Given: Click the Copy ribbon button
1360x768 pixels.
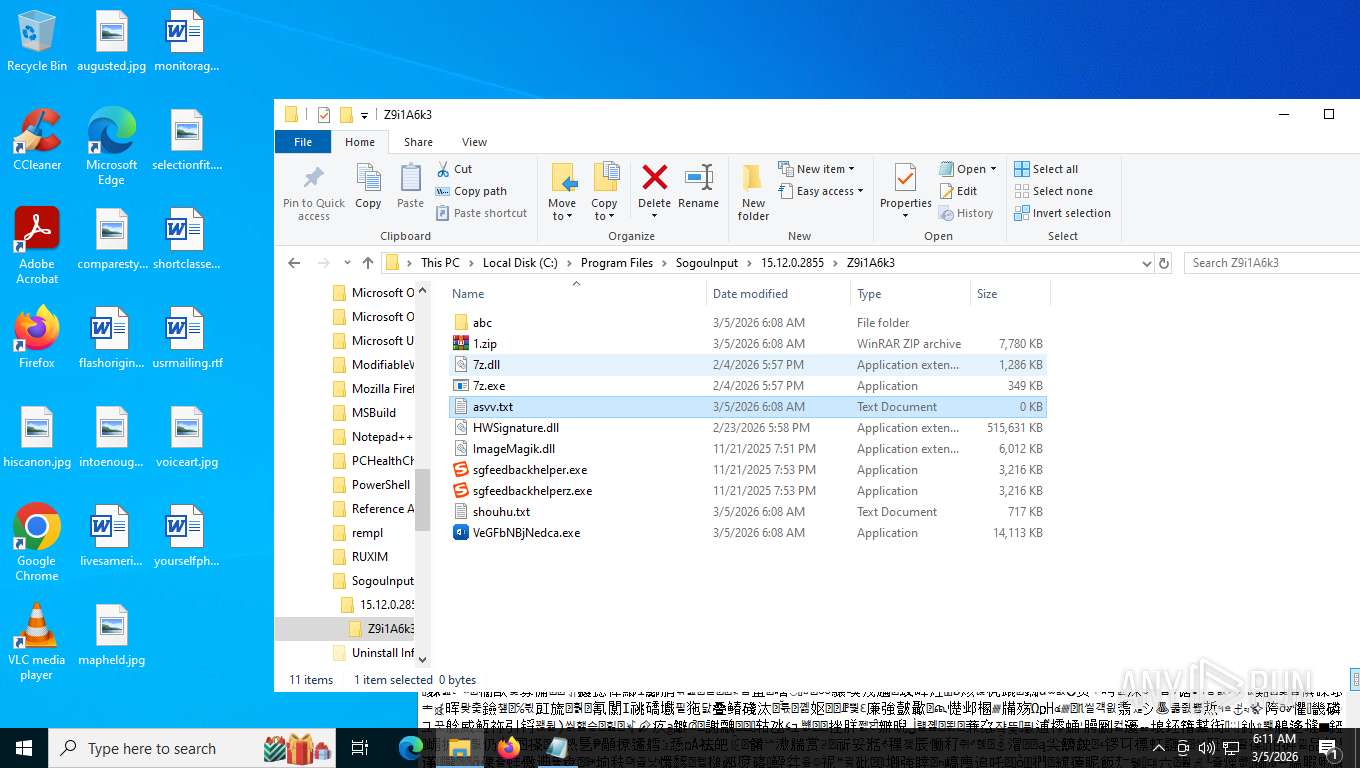Looking at the screenshot, I should click(368, 187).
